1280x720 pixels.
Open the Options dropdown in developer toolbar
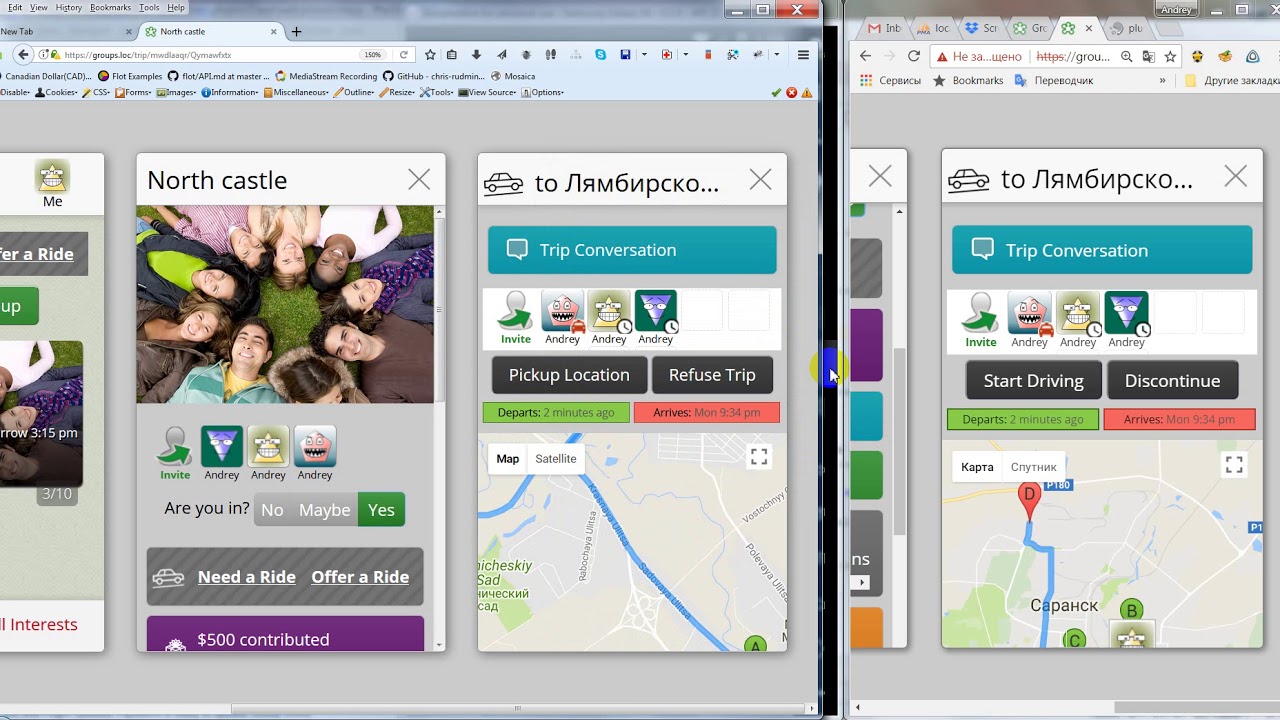pyautogui.click(x=543, y=92)
